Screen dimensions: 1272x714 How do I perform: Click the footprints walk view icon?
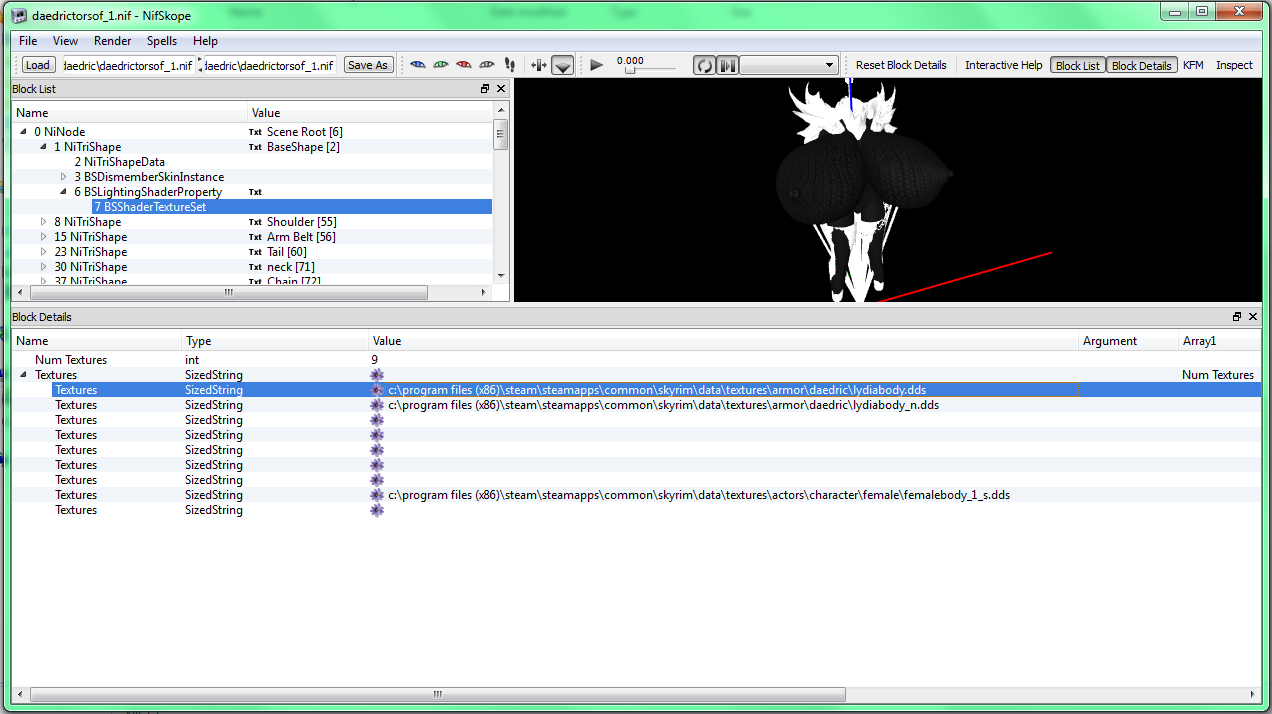pos(510,65)
